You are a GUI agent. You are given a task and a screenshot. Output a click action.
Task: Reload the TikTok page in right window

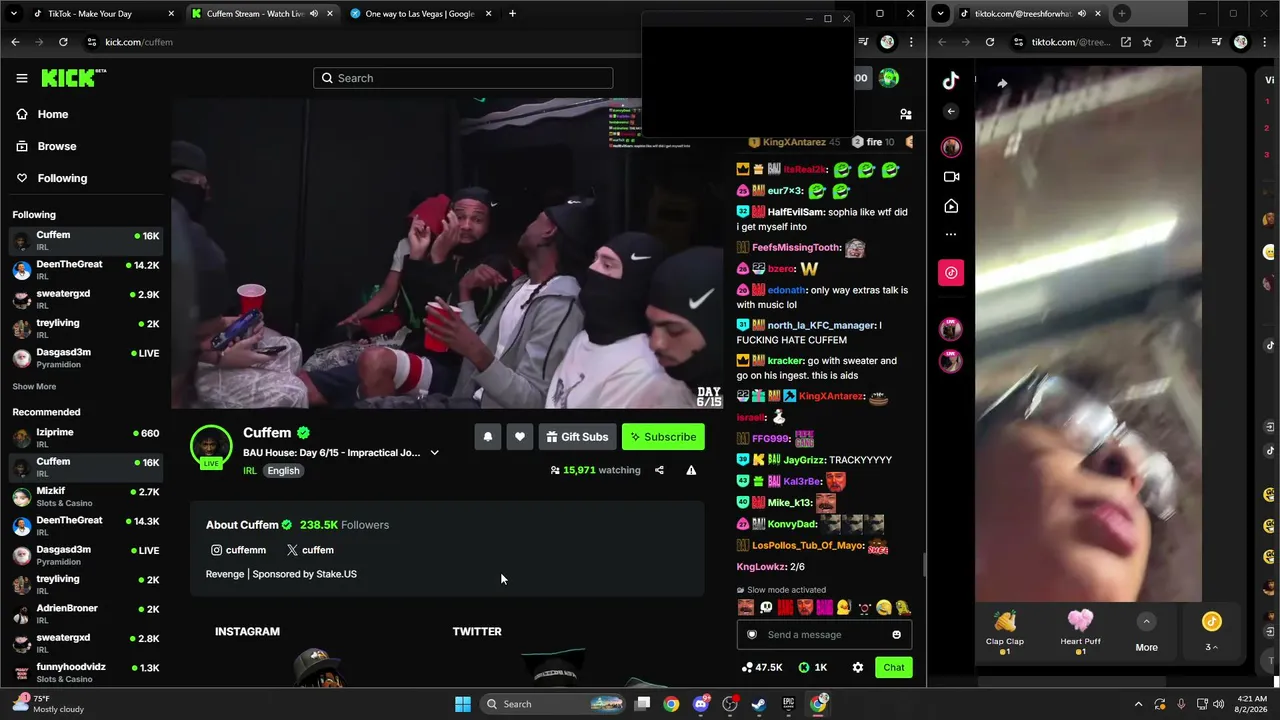pos(990,42)
